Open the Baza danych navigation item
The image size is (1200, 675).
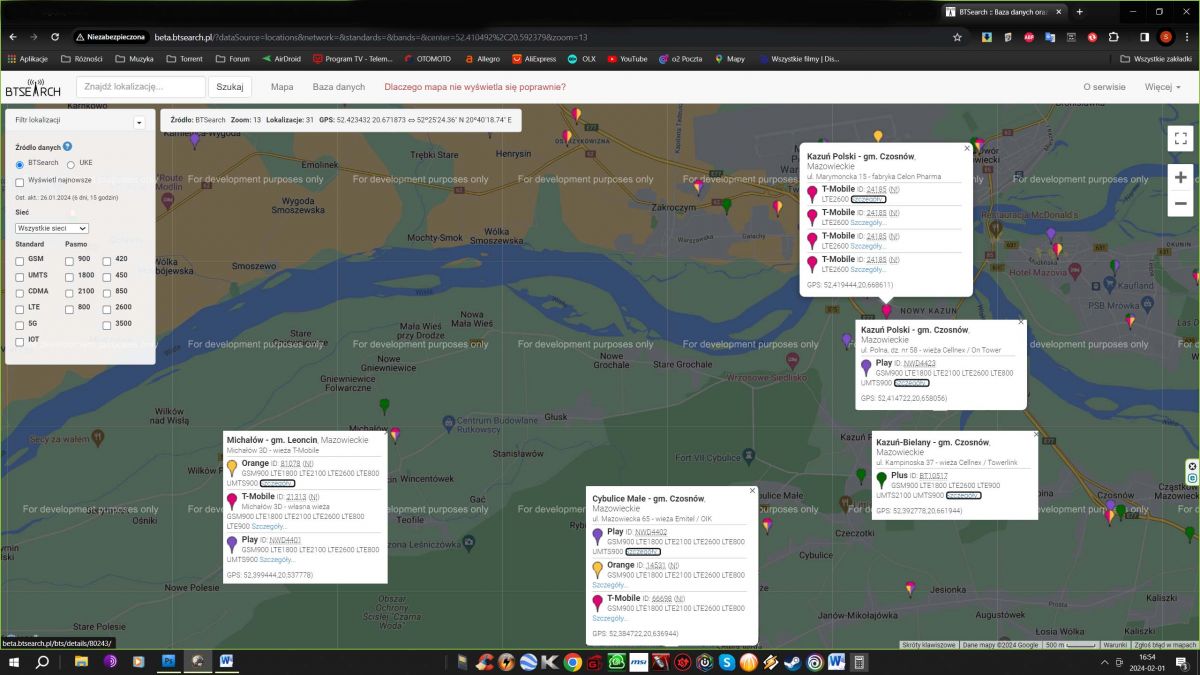click(339, 87)
